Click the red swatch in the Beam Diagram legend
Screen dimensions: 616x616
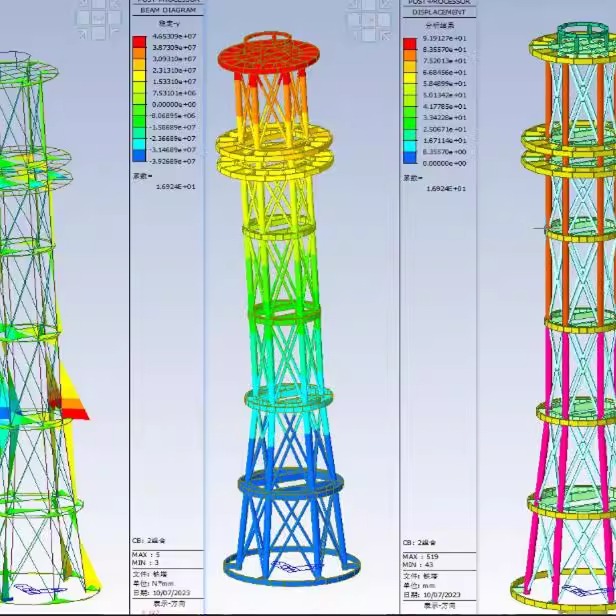(139, 42)
